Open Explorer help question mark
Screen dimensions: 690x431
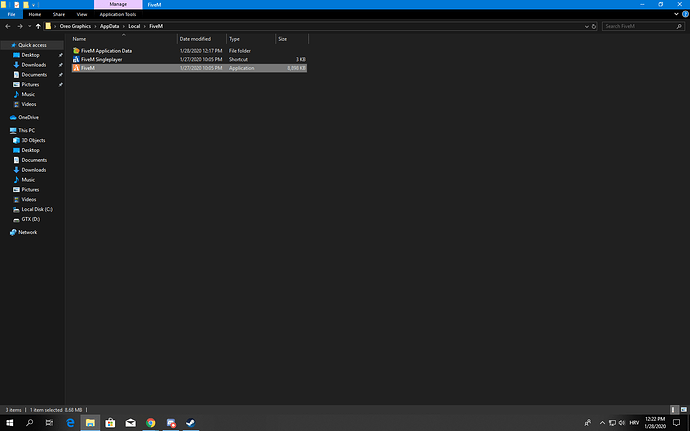pyautogui.click(x=685, y=14)
